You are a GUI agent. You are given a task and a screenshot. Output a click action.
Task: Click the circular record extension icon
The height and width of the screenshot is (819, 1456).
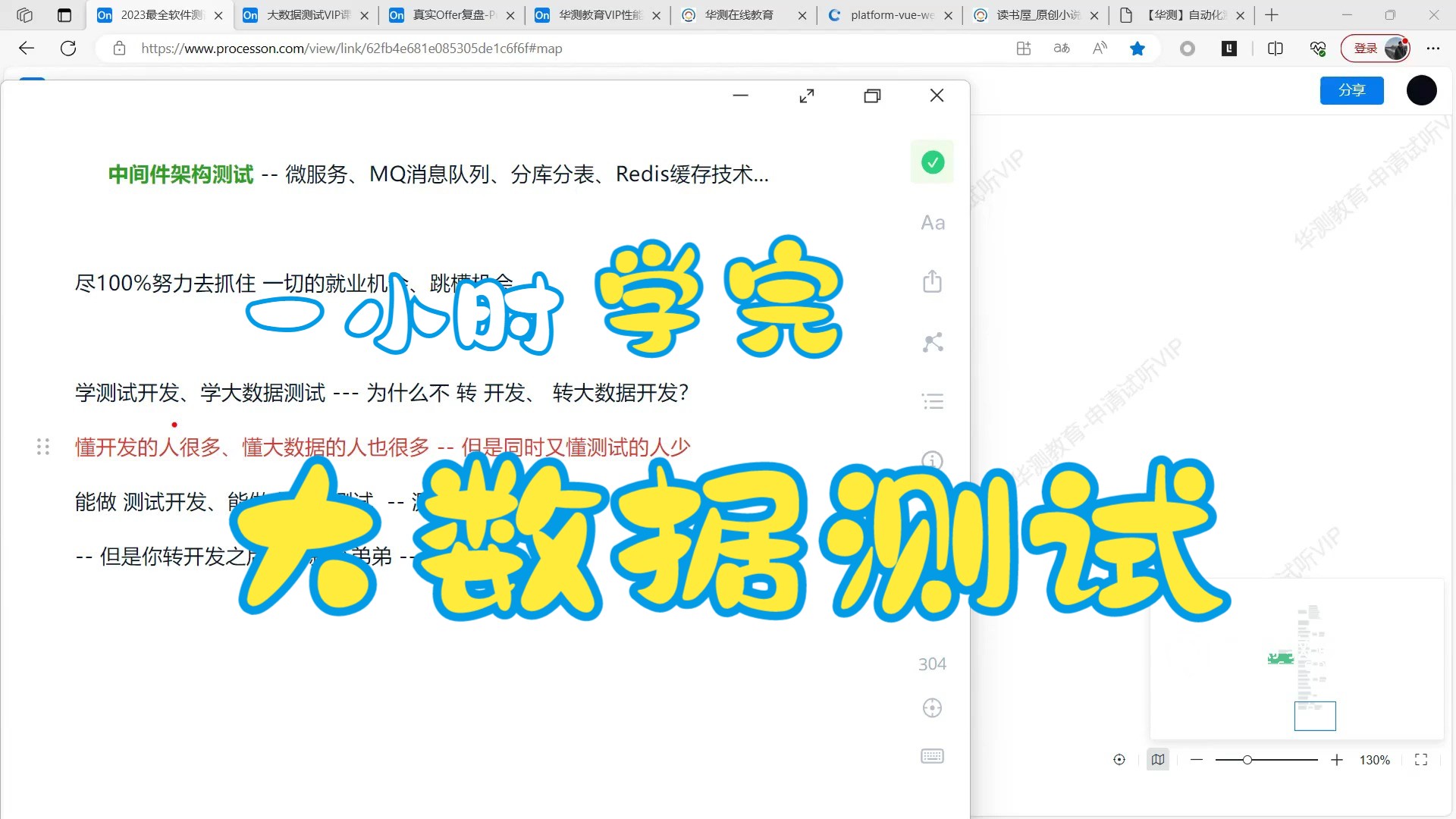[1188, 49]
